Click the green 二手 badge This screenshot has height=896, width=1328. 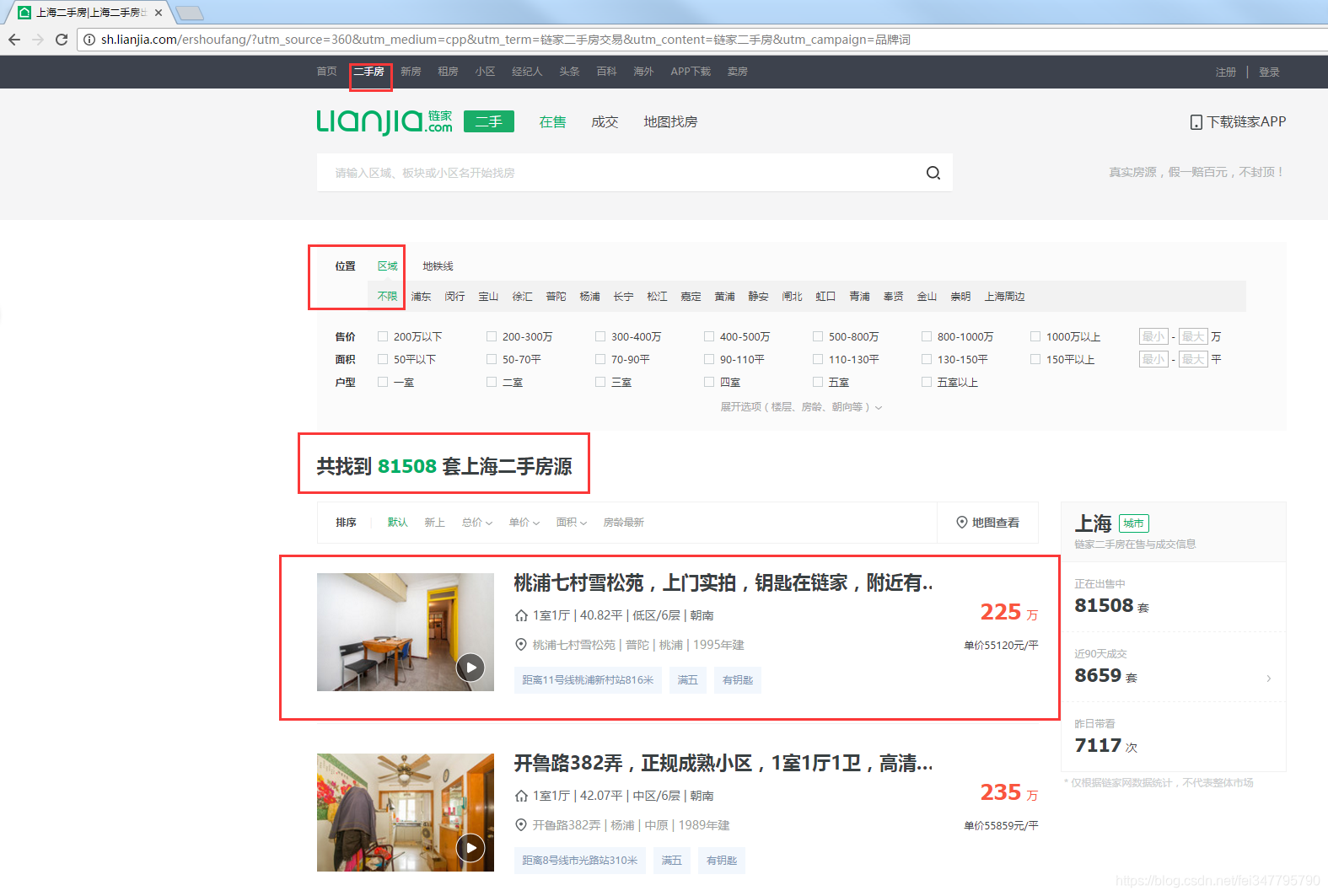pyautogui.click(x=489, y=122)
